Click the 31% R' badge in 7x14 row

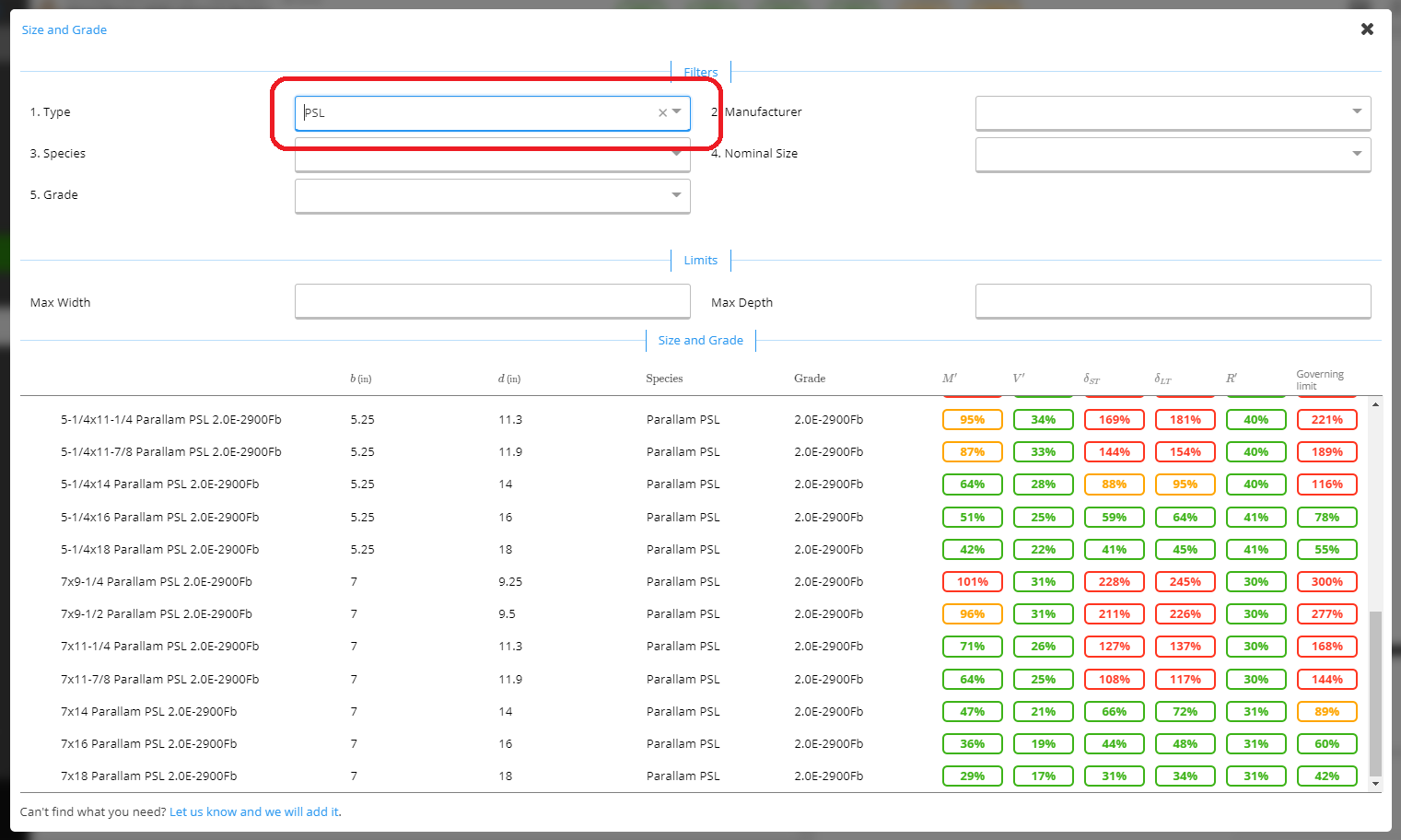coord(1256,711)
